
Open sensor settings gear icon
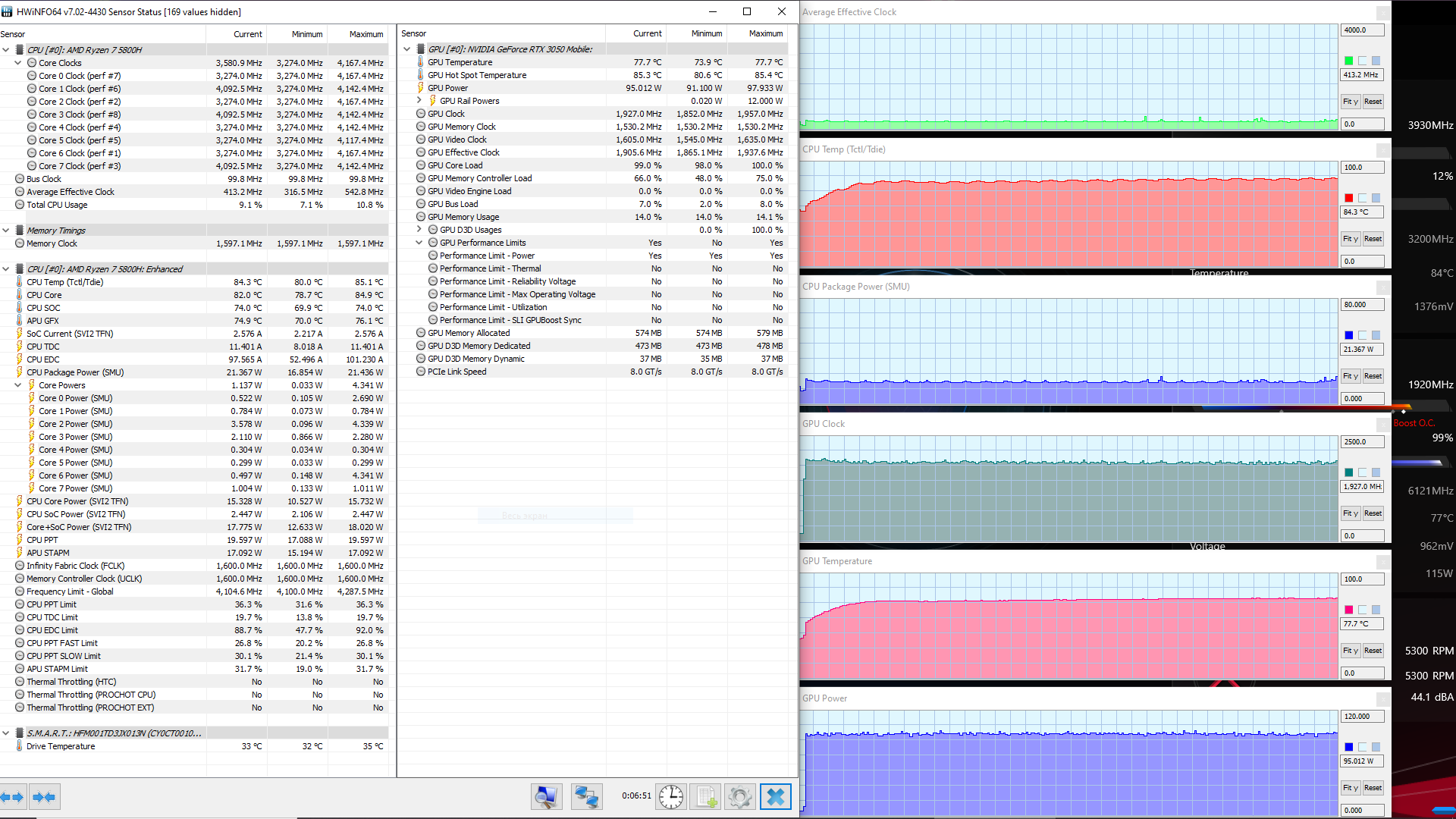coord(740,797)
